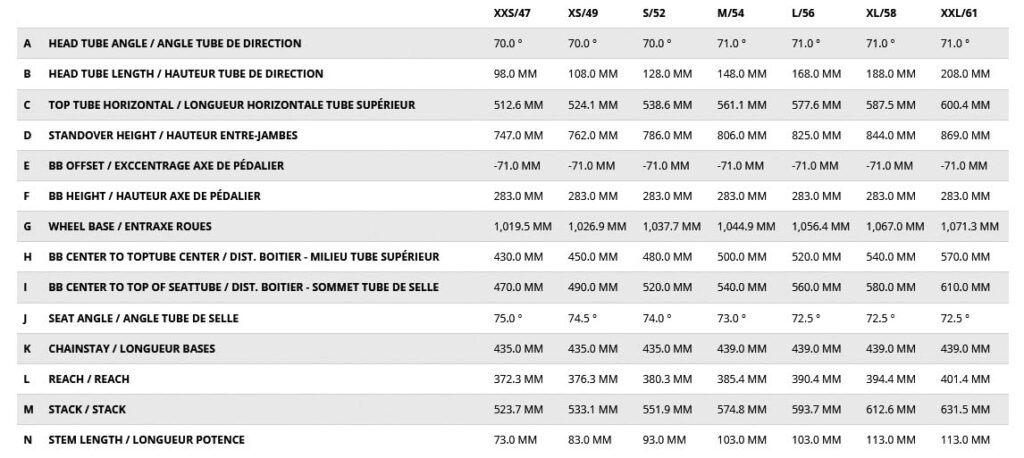This screenshot has width=1024, height=458.
Task: Select the 1,071.3 MM wheel base value
Action: [x=970, y=227]
